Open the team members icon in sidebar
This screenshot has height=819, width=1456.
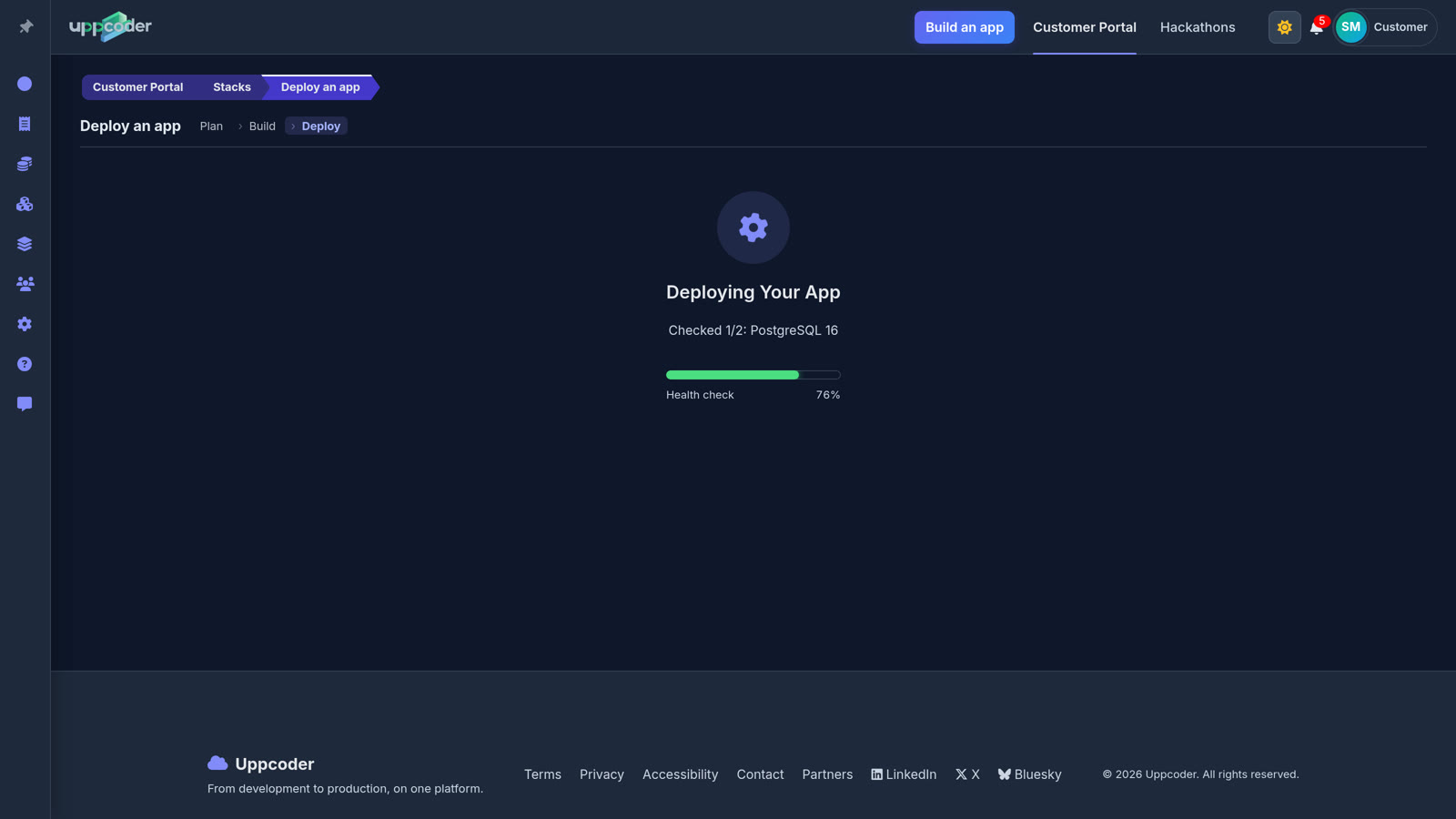click(x=25, y=284)
